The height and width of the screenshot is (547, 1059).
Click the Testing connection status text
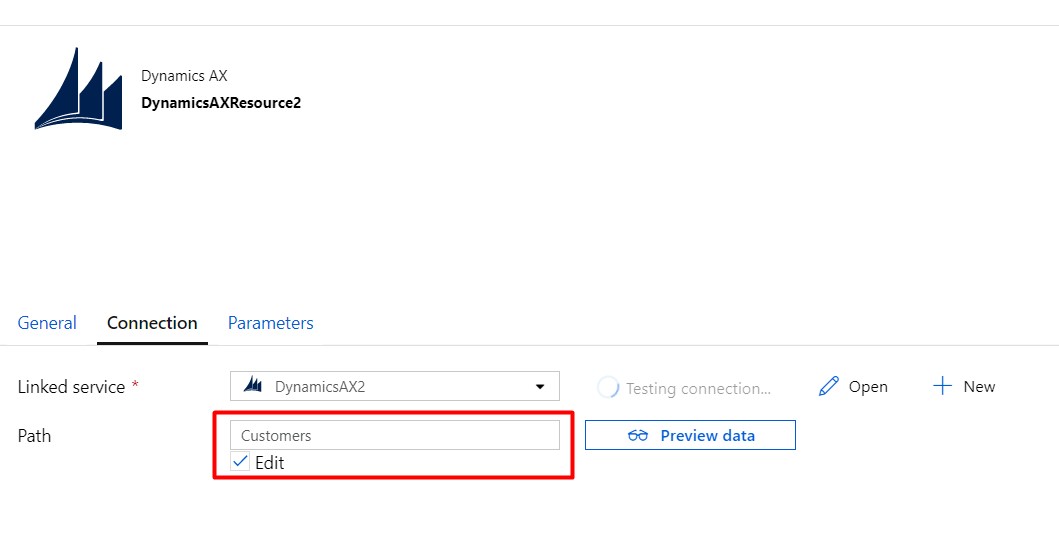(x=698, y=388)
